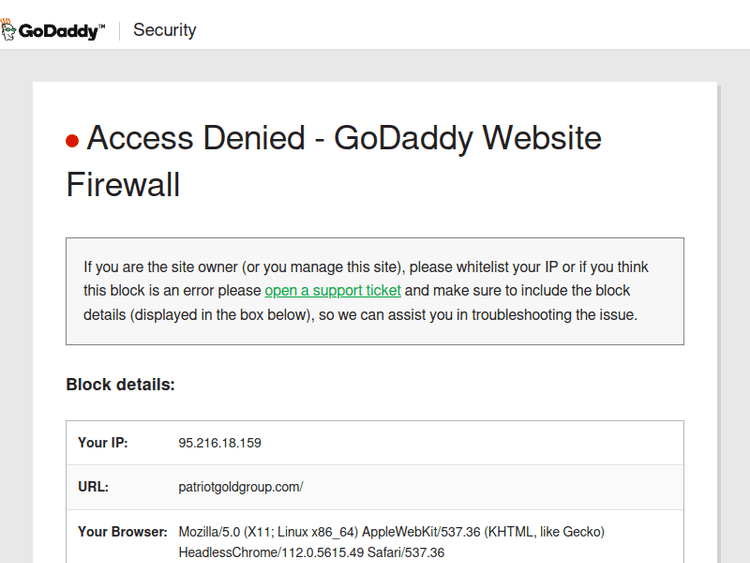This screenshot has width=750, height=563.
Task: Click the word "Firewall" in the heading
Action: [123, 185]
